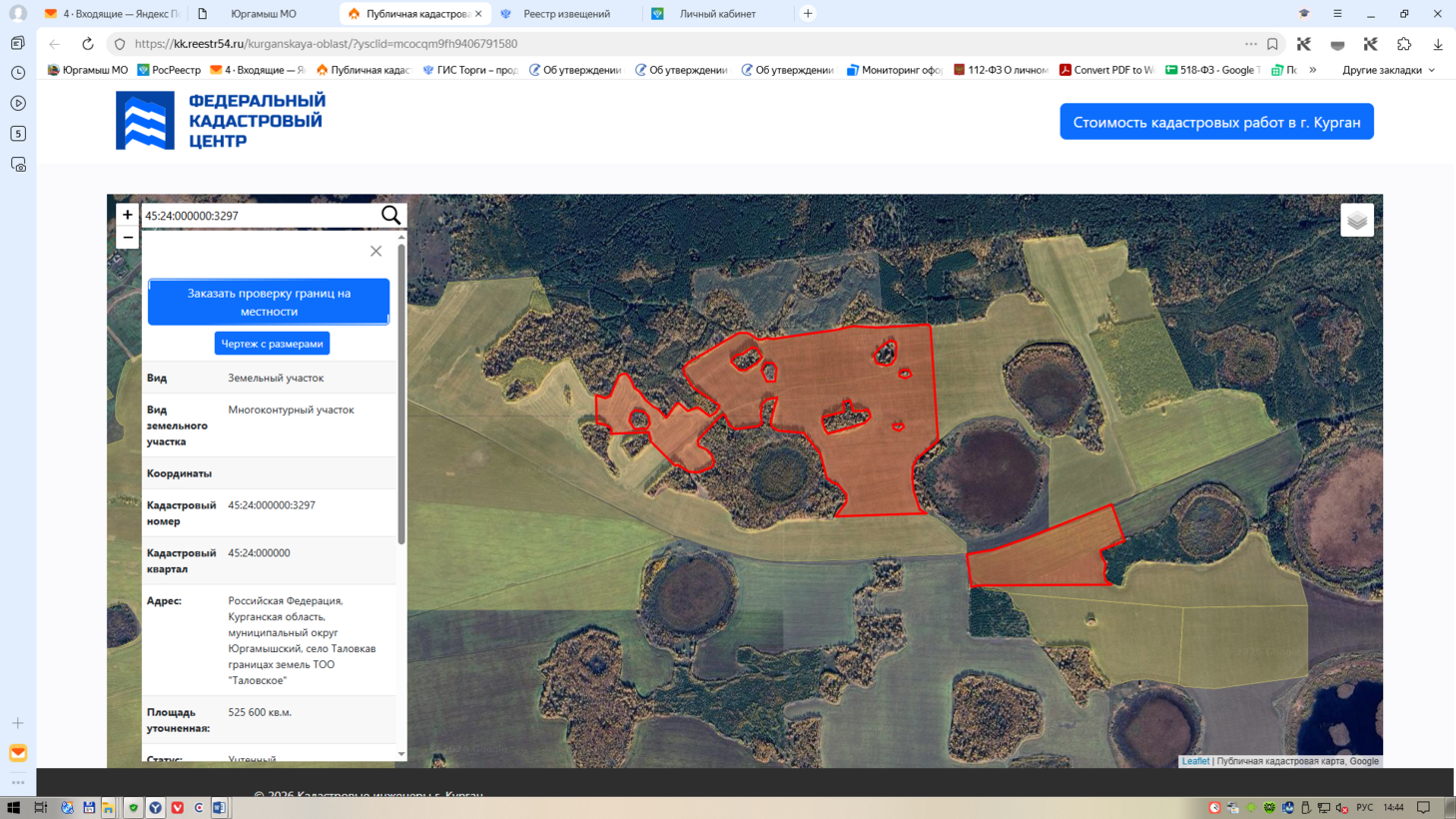Click the map search magnifier icon
Viewport: 1456px width, 819px height.
coord(390,216)
